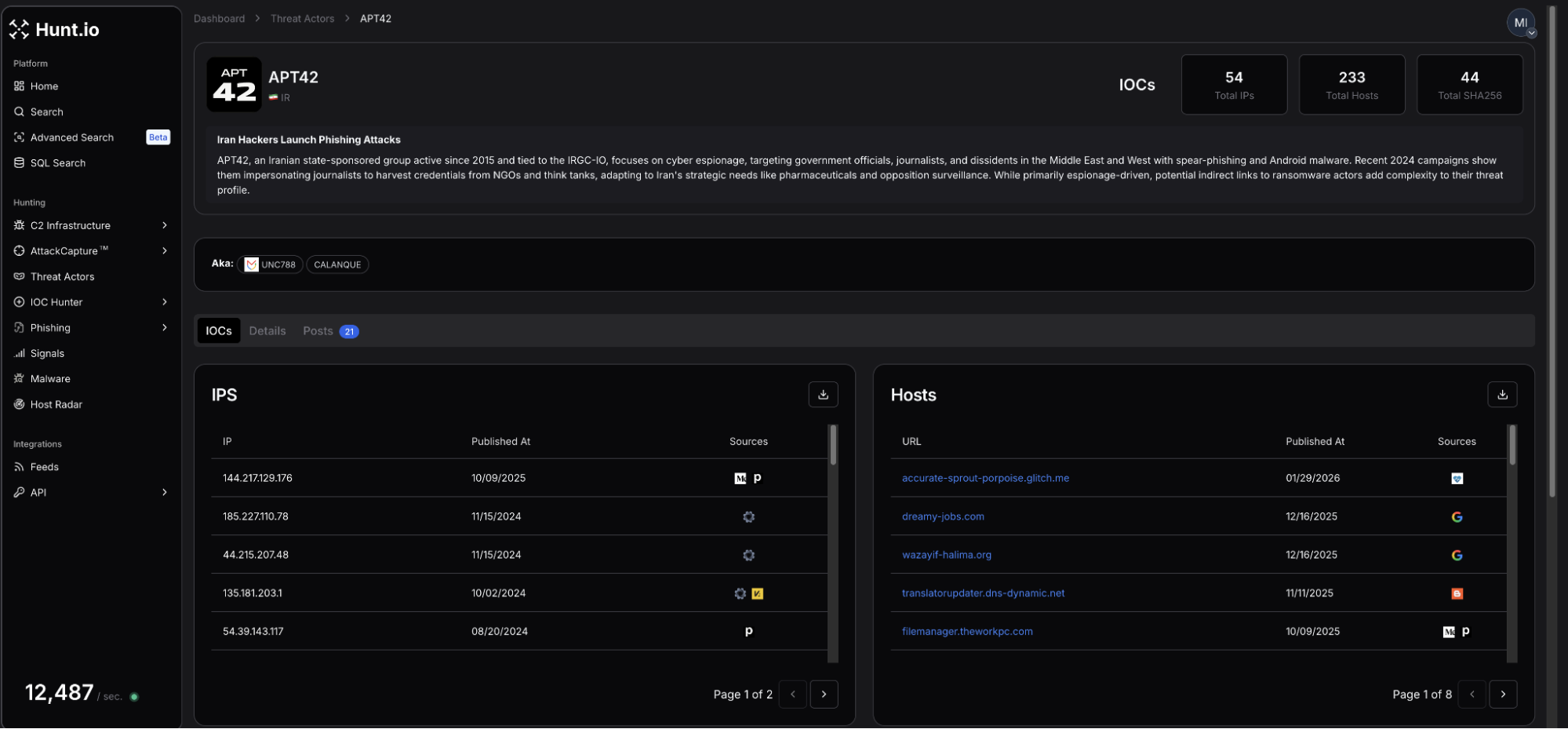Click the Google source icon for dreamy-jobs.com

tap(1456, 517)
